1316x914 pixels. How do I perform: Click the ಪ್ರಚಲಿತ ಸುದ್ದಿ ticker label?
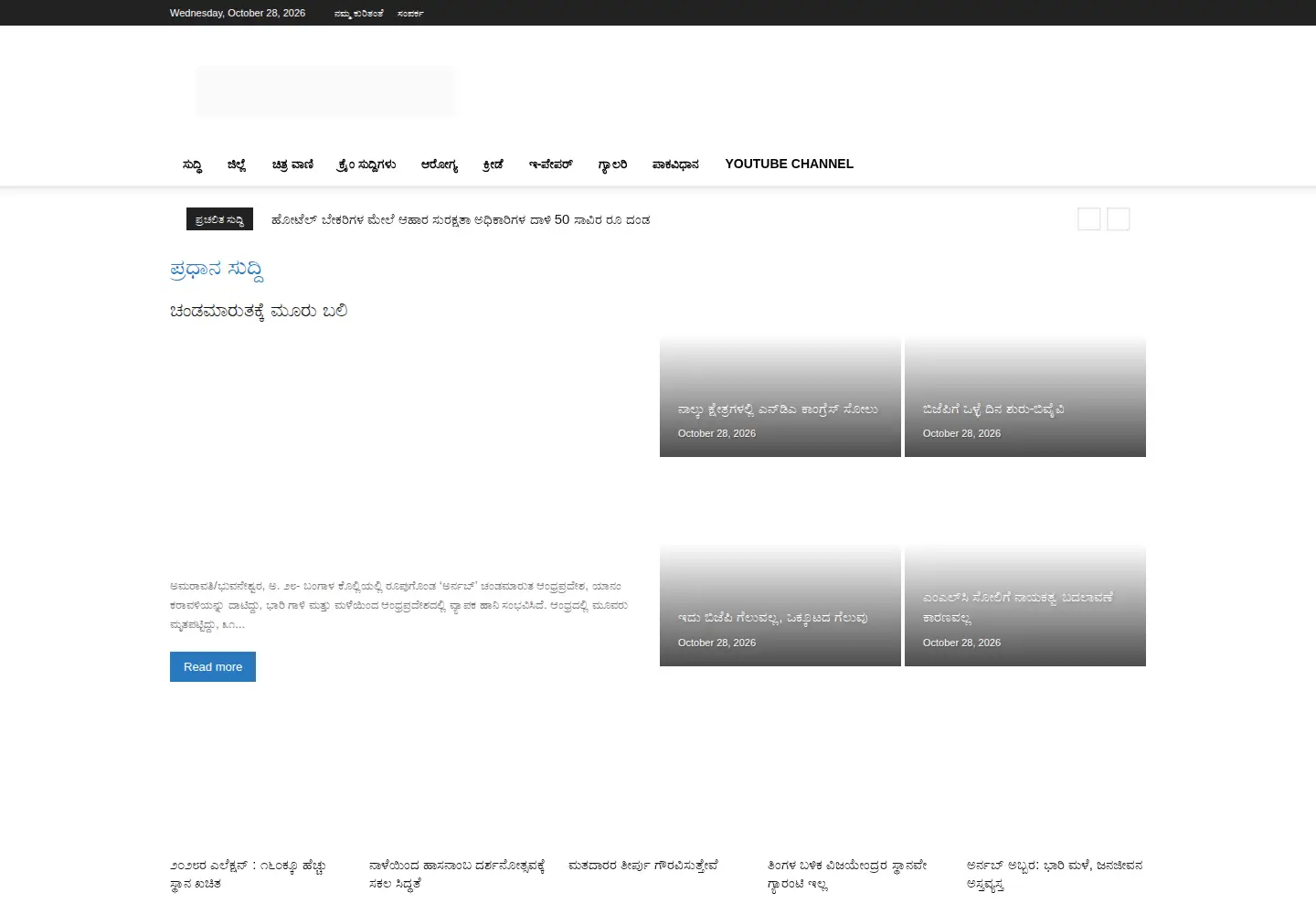pyautogui.click(x=220, y=219)
